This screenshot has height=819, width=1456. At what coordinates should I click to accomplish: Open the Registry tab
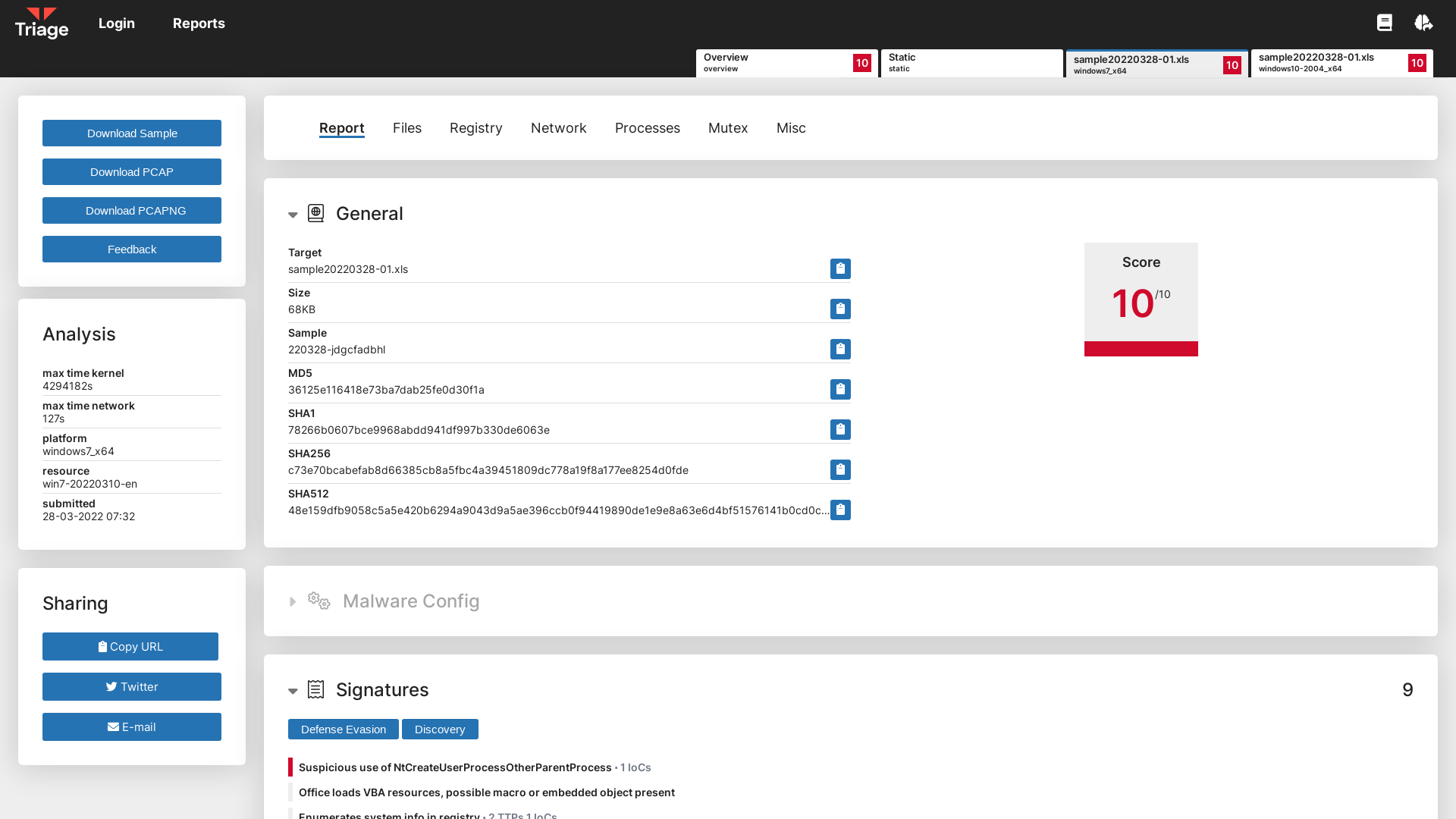(476, 128)
